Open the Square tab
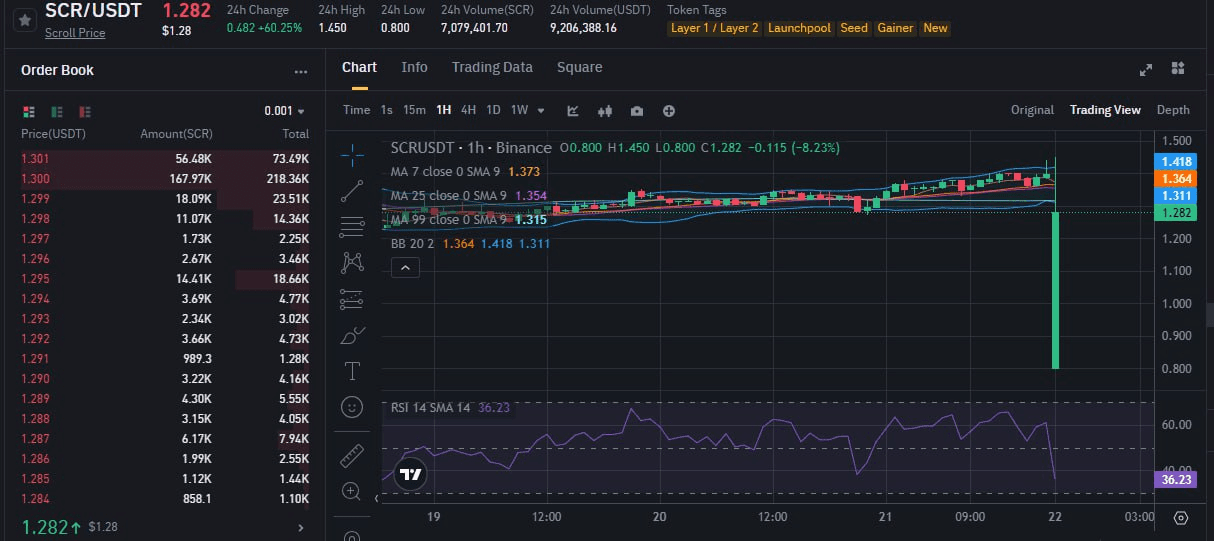 point(580,67)
